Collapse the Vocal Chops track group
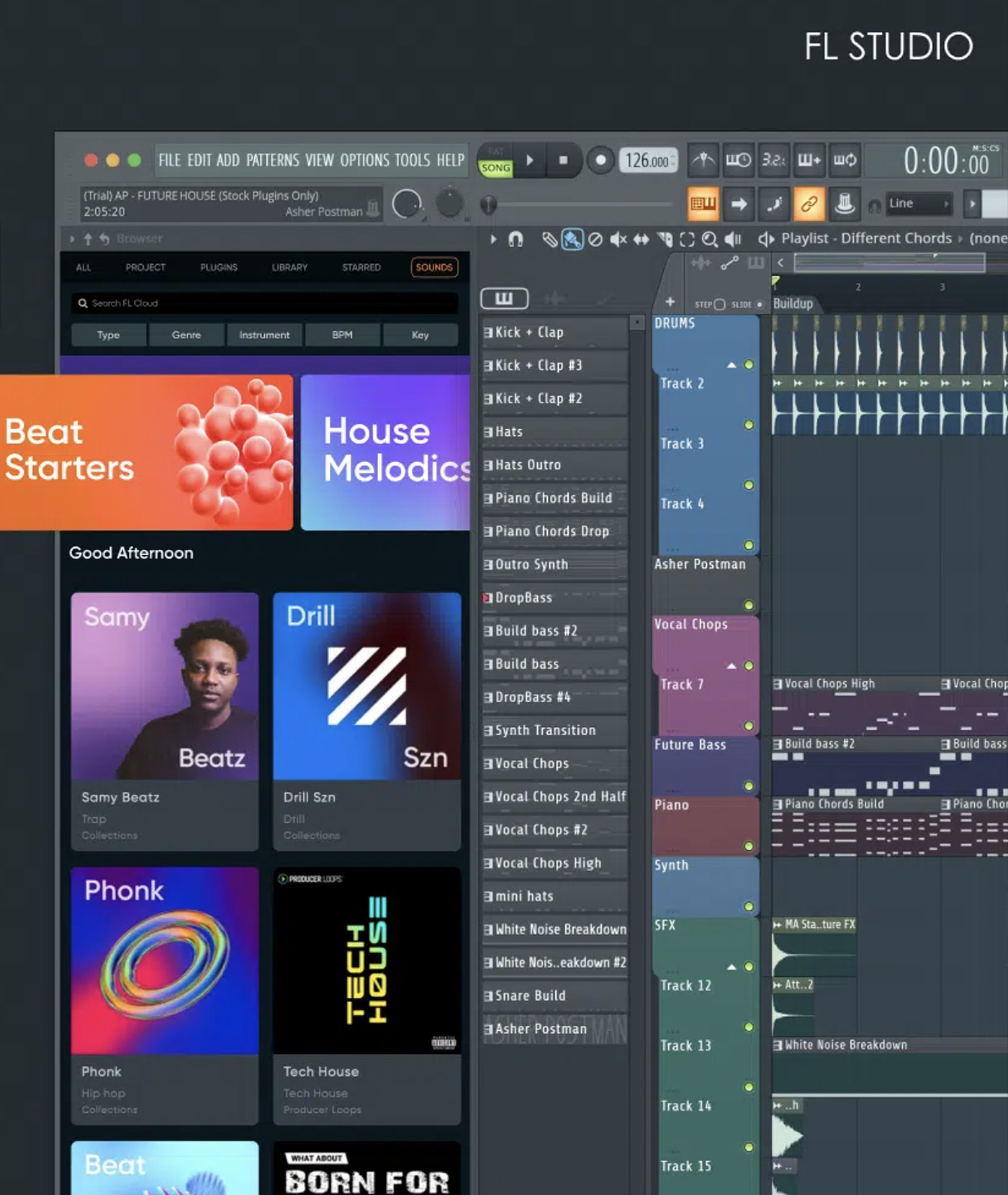Image resolution: width=1008 pixels, height=1195 pixels. click(x=732, y=666)
